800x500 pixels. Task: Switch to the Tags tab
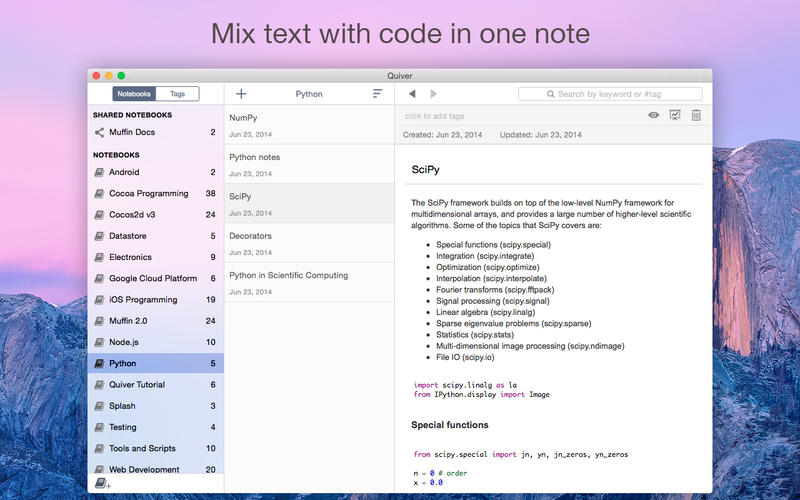(x=177, y=94)
